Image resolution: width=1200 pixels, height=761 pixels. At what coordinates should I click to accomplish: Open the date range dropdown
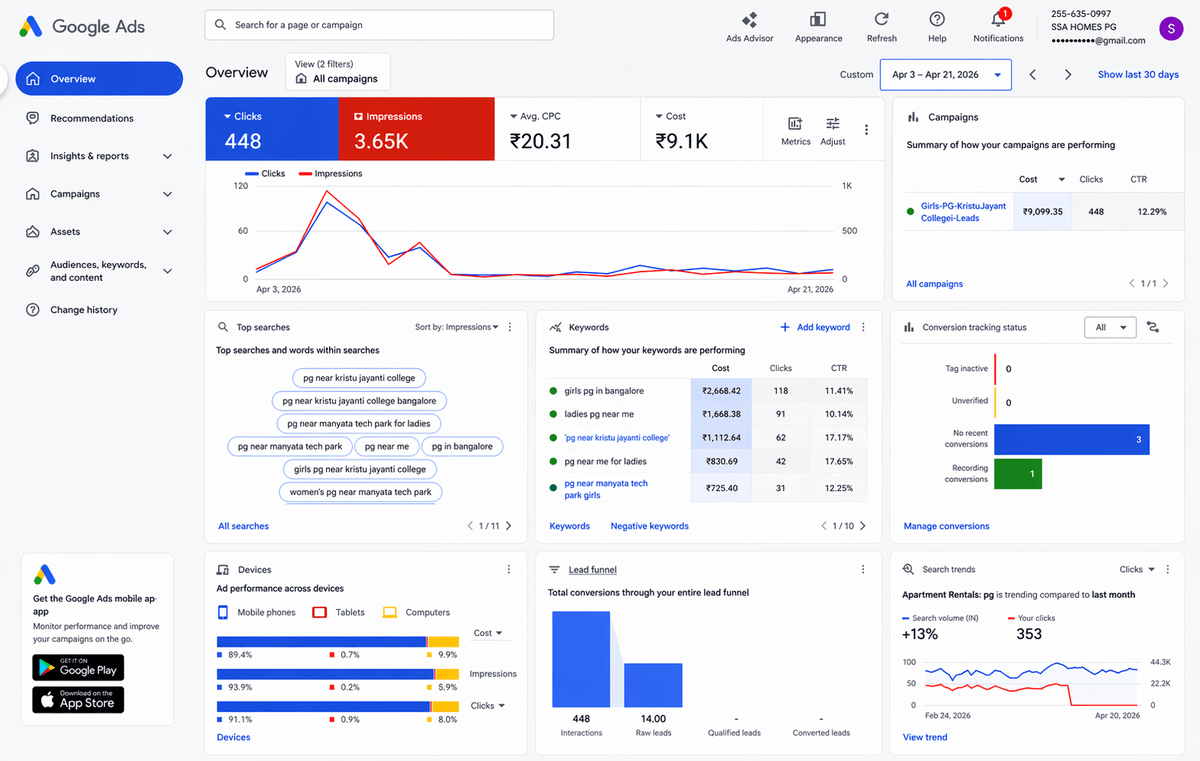click(x=946, y=75)
